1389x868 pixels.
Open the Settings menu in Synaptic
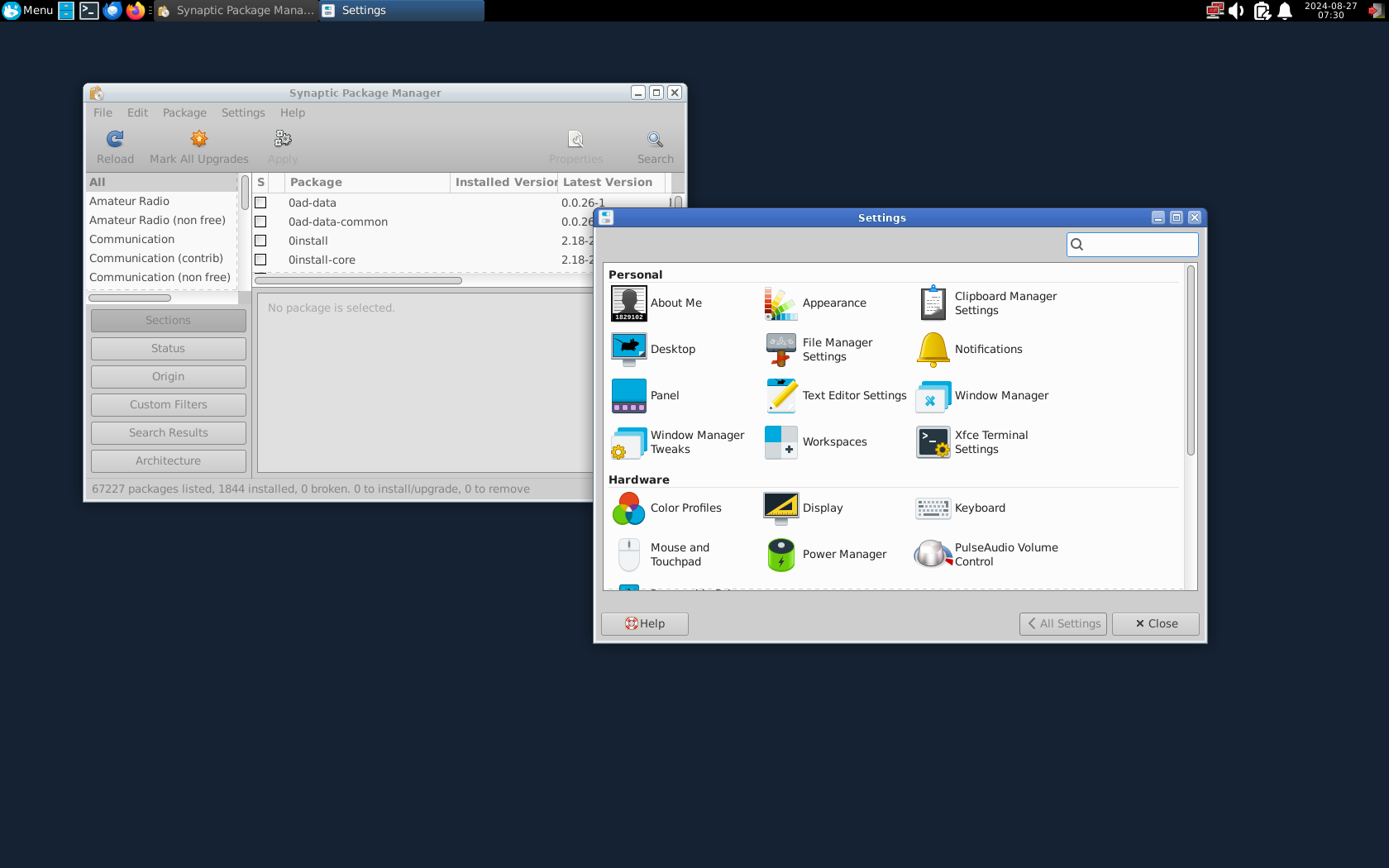pyautogui.click(x=243, y=112)
